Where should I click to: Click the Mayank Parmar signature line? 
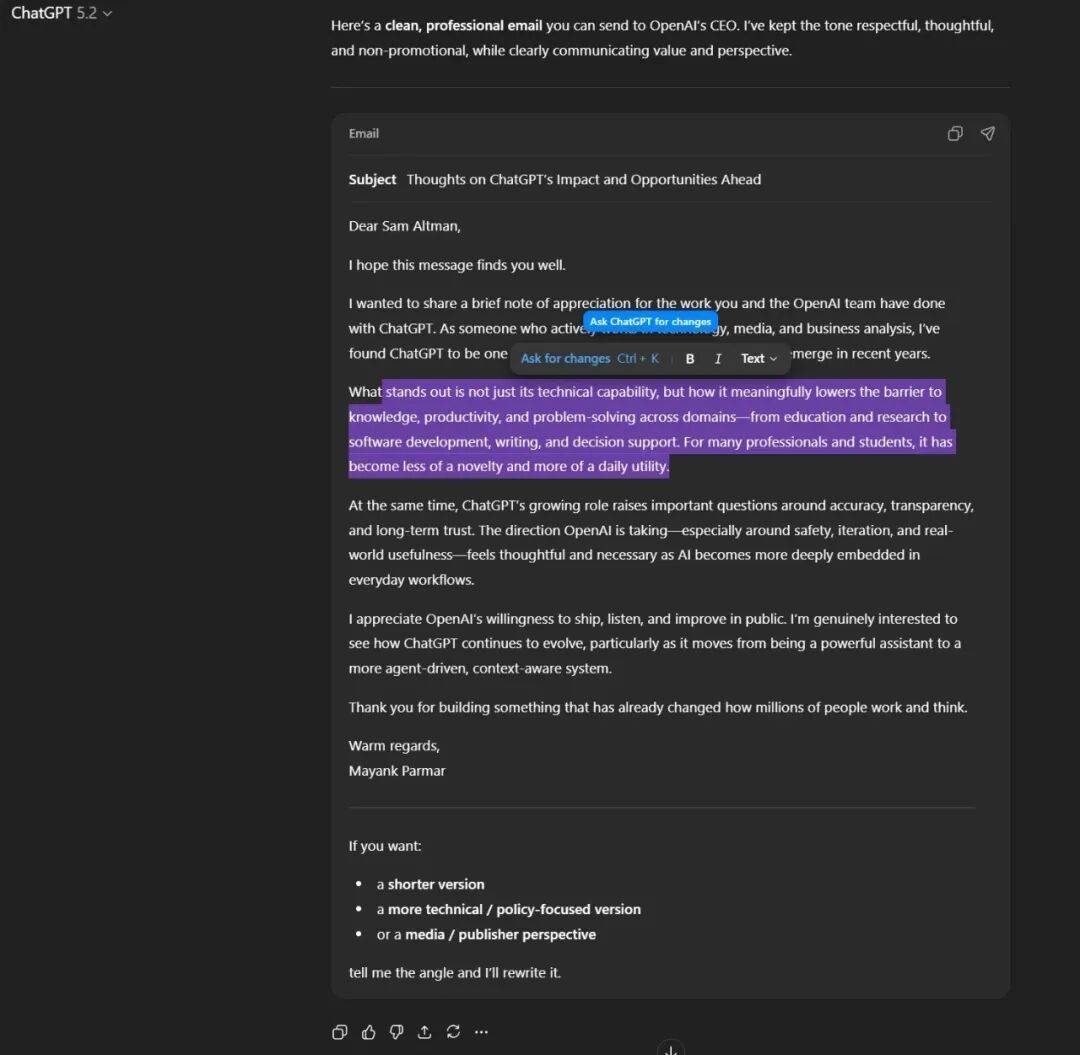coord(397,771)
